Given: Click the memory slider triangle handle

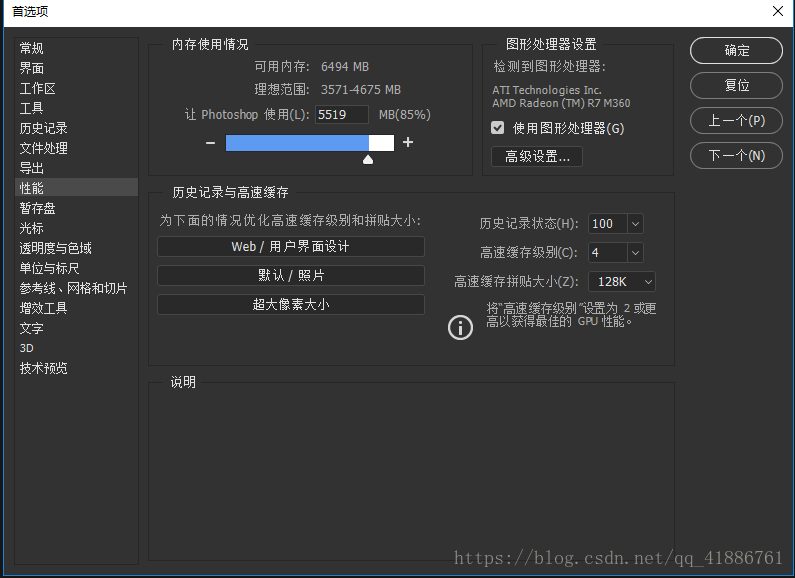Looking at the screenshot, I should coord(368,160).
